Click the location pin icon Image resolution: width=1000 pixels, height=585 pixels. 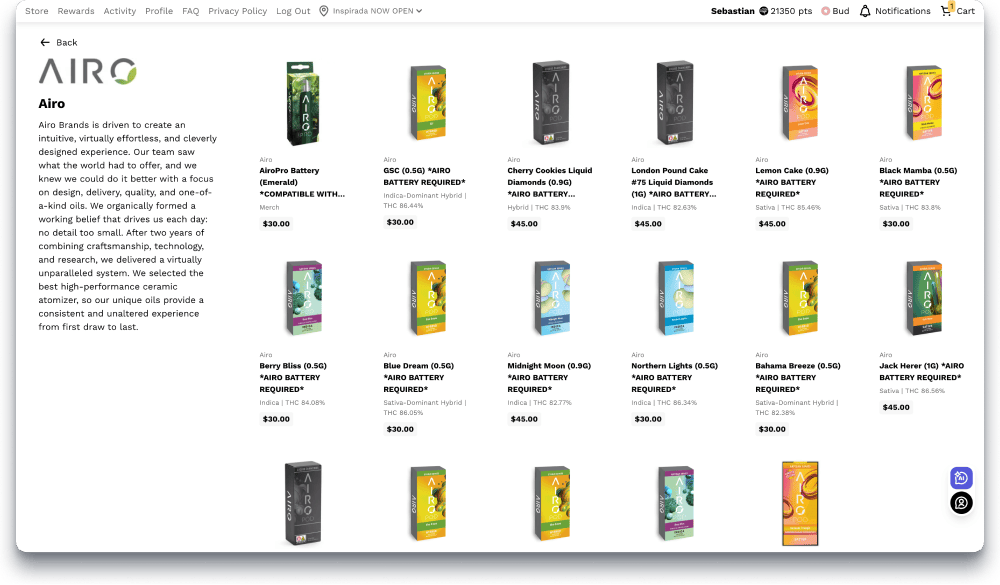click(323, 11)
